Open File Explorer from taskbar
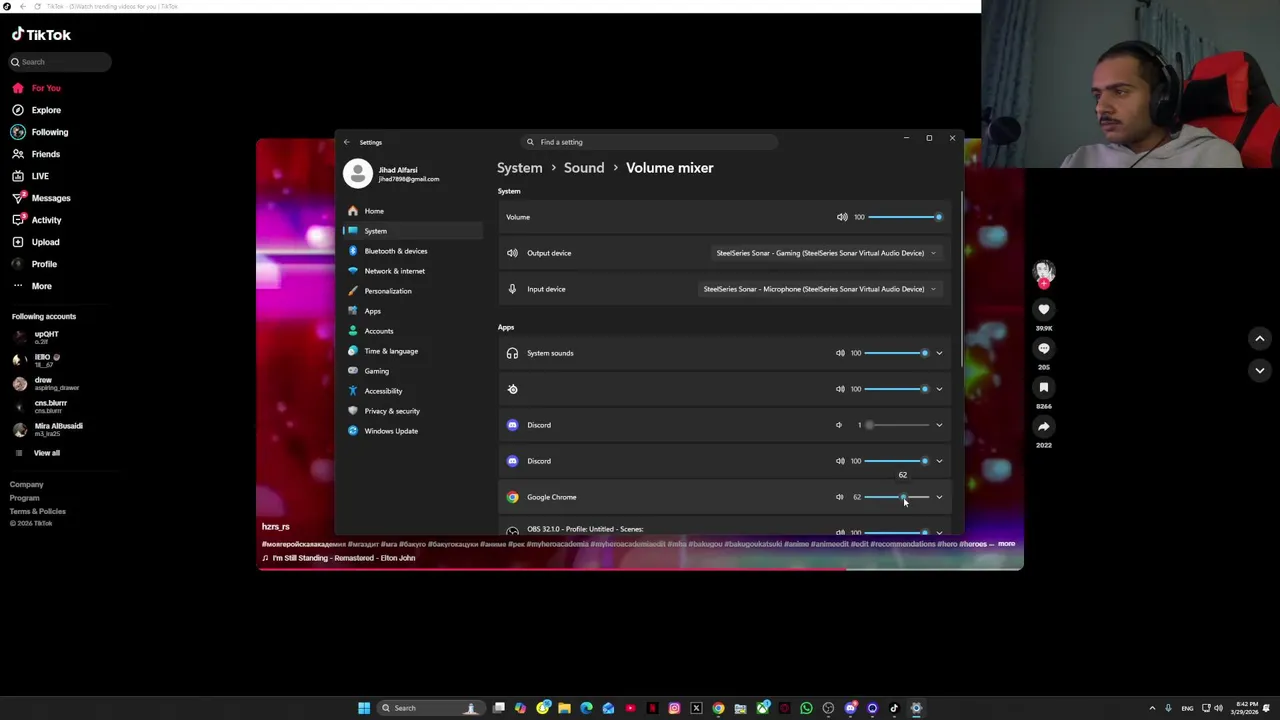Image resolution: width=1280 pixels, height=720 pixels. click(x=564, y=708)
